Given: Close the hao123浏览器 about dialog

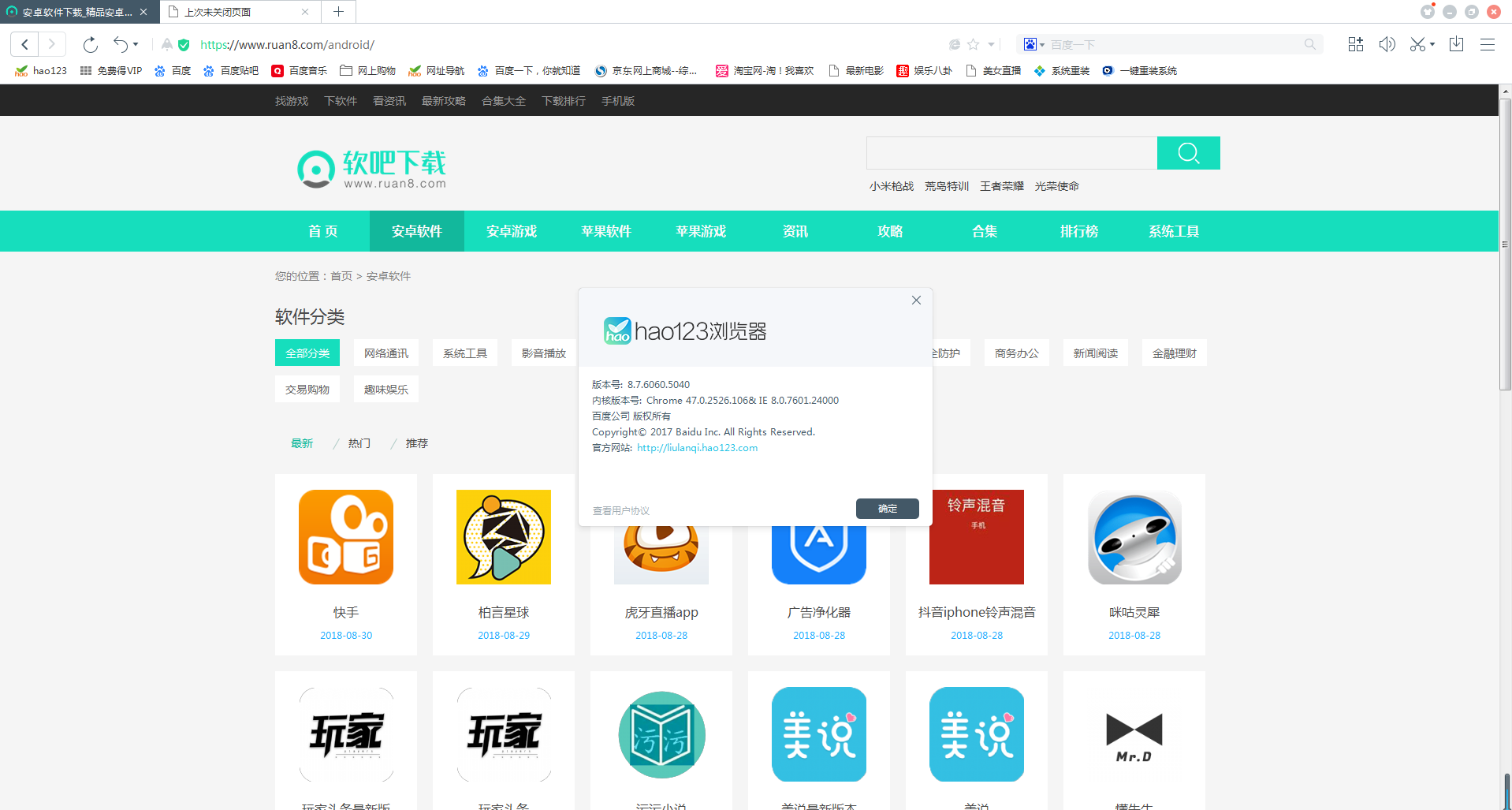Looking at the screenshot, I should [x=916, y=300].
